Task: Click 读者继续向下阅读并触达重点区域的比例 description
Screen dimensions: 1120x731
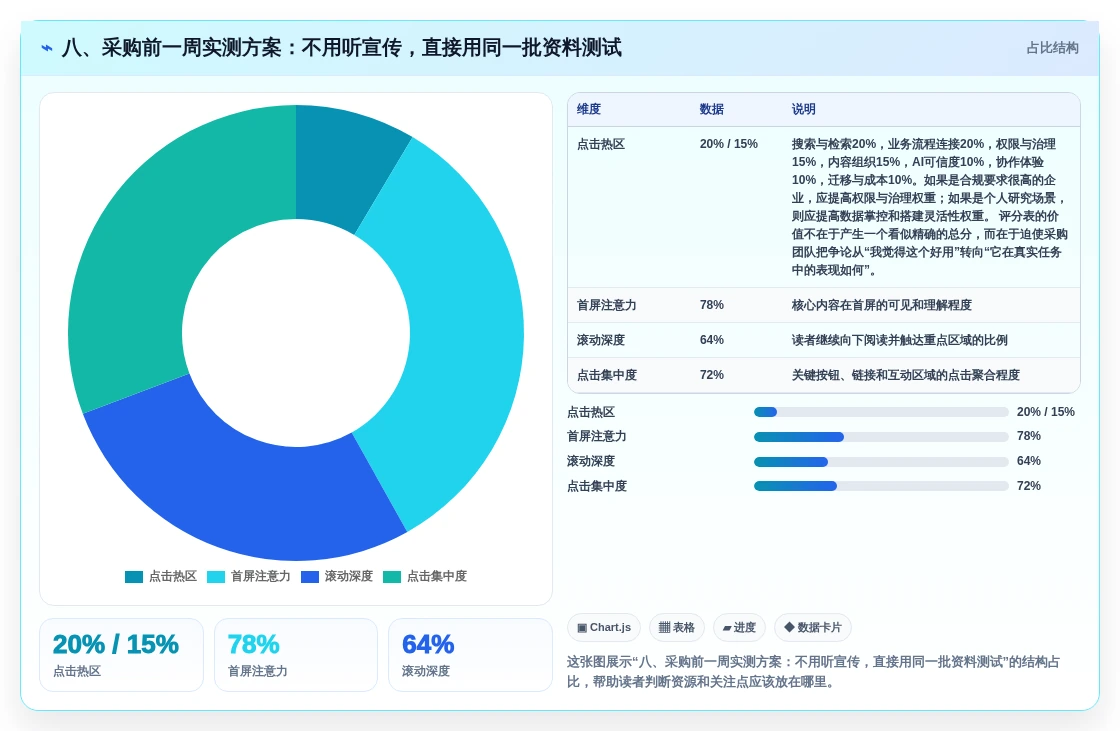Action: 899,340
